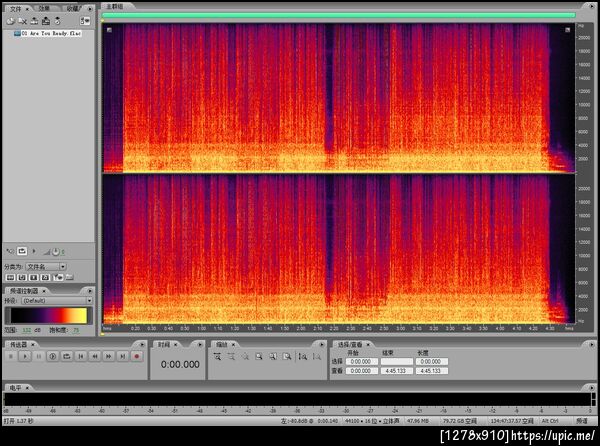Click the 0:00.000 time display

180,365
